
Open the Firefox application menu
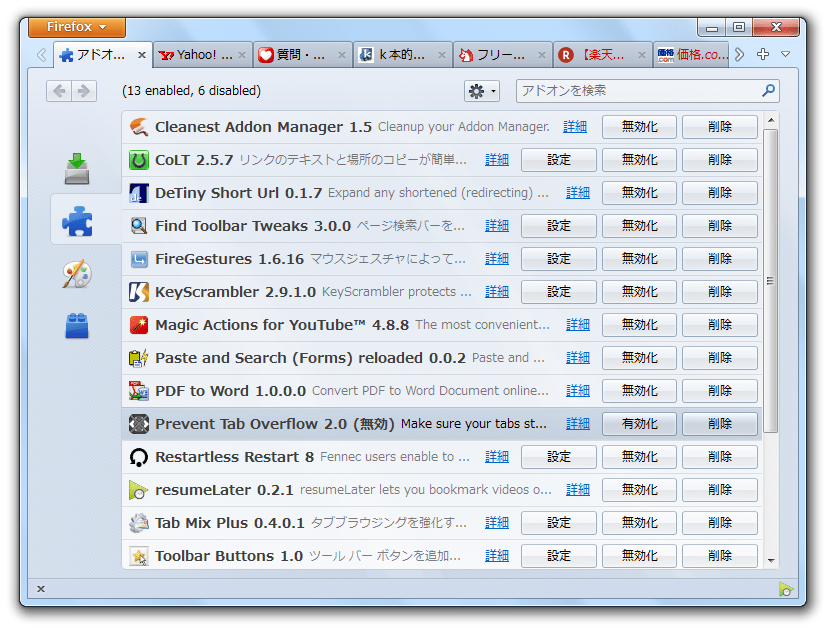(77, 26)
